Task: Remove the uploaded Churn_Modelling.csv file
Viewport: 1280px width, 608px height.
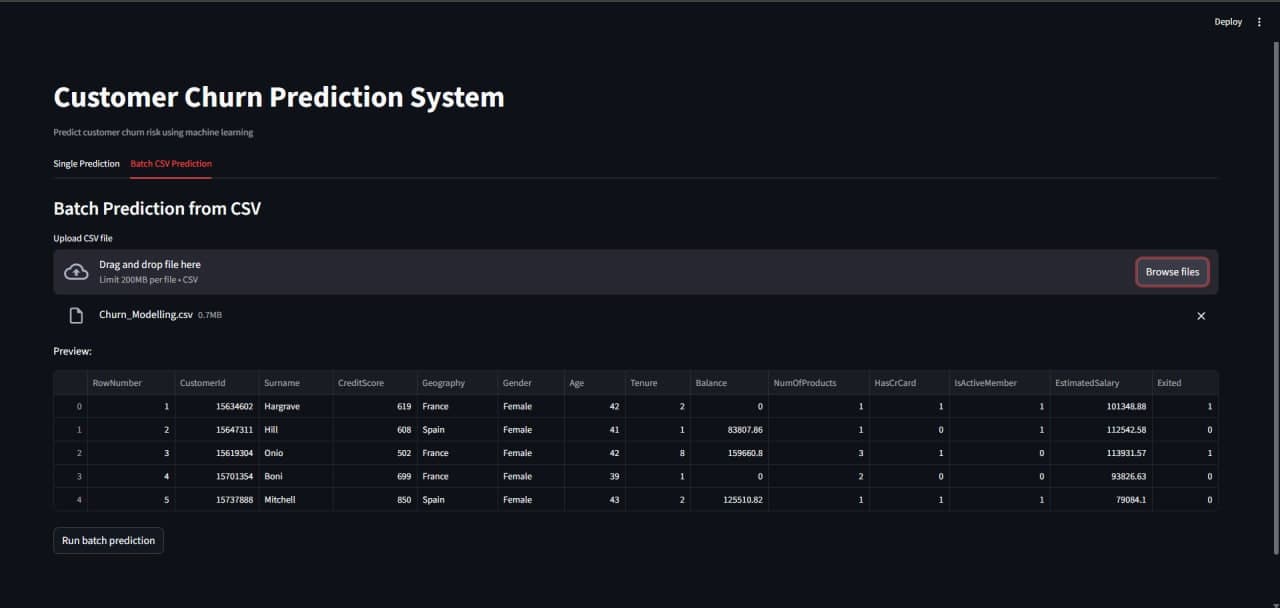Action: pos(1201,315)
